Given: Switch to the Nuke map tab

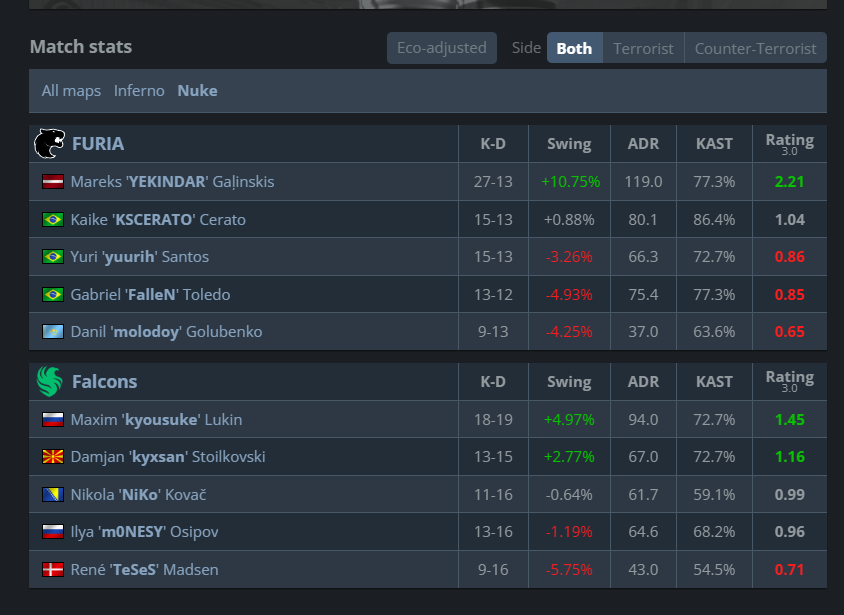Looking at the screenshot, I should click(198, 90).
